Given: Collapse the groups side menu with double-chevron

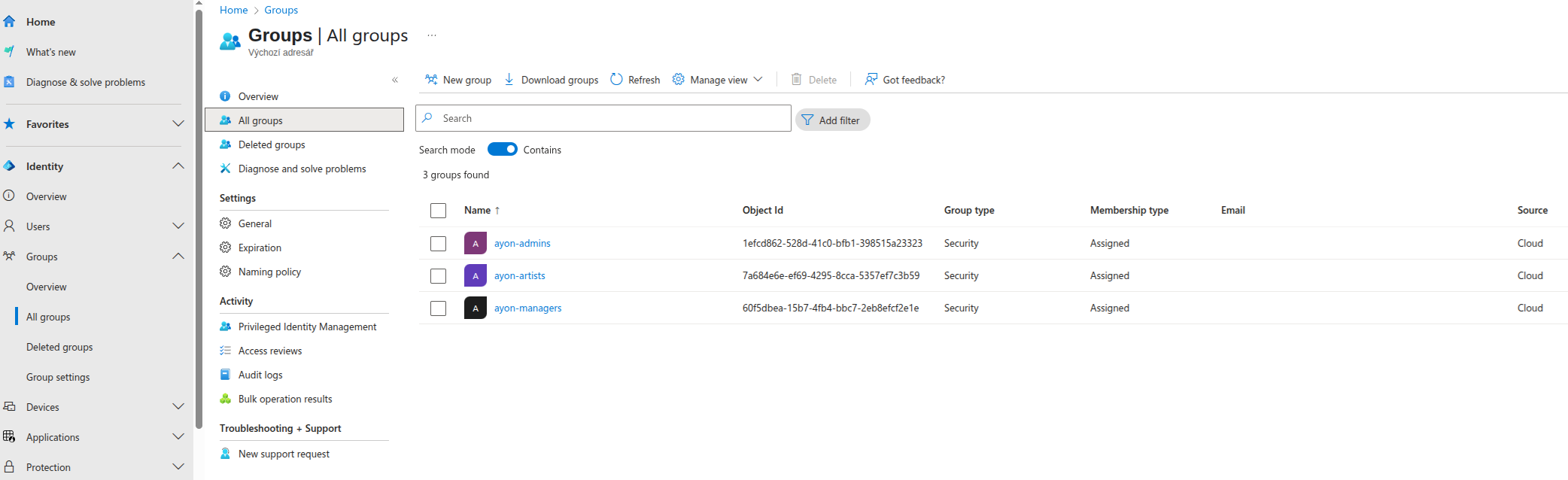Looking at the screenshot, I should pos(395,80).
